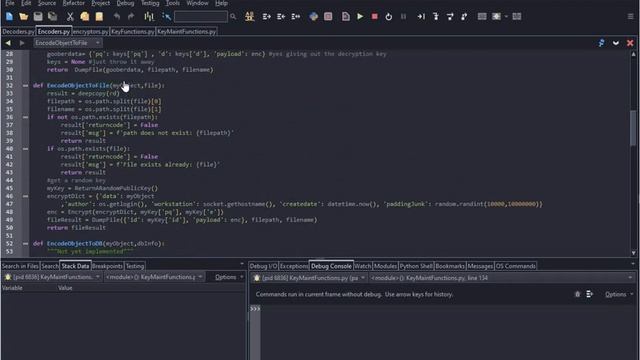This screenshot has height=360, width=640.
Task: Cut selection with the scissors icon
Action: 70,16
